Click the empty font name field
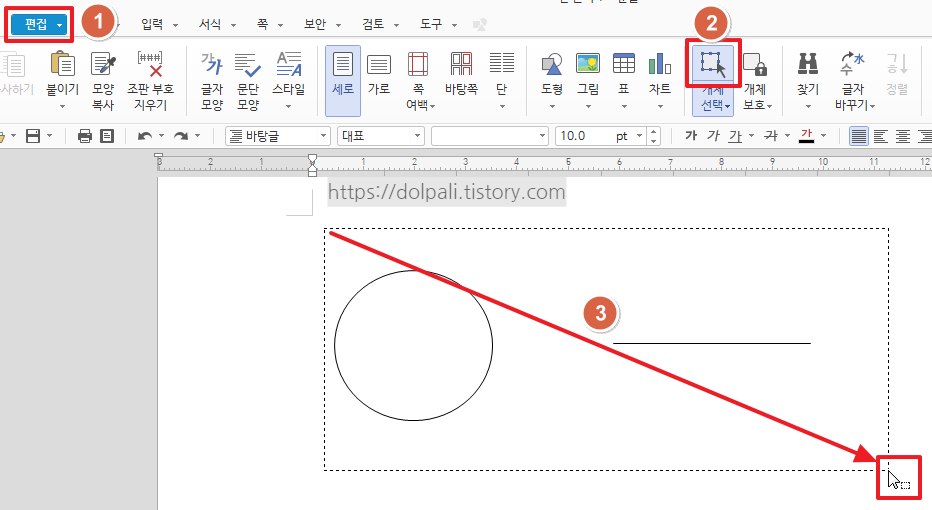The height and width of the screenshot is (510, 932). pyautogui.click(x=489, y=136)
